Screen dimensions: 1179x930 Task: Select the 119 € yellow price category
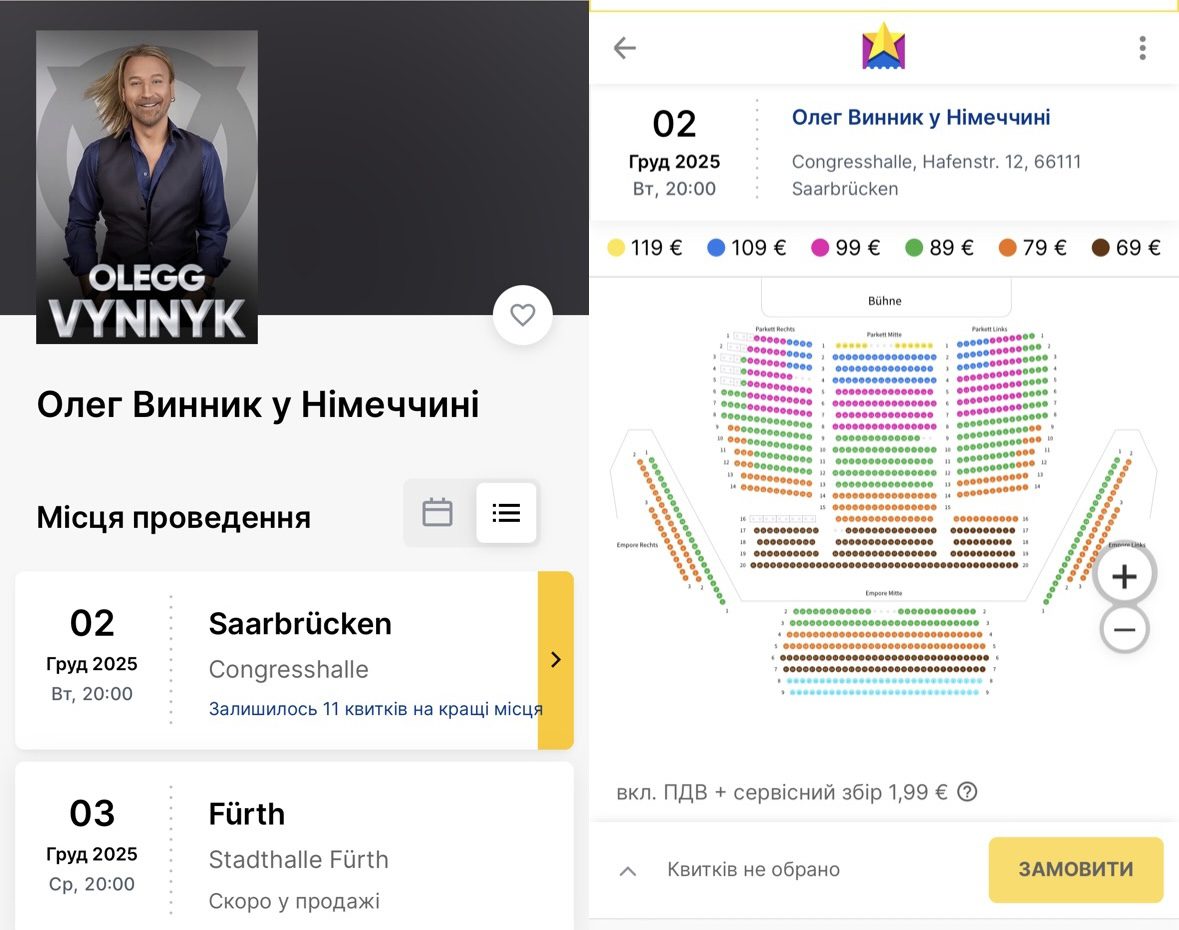644,248
